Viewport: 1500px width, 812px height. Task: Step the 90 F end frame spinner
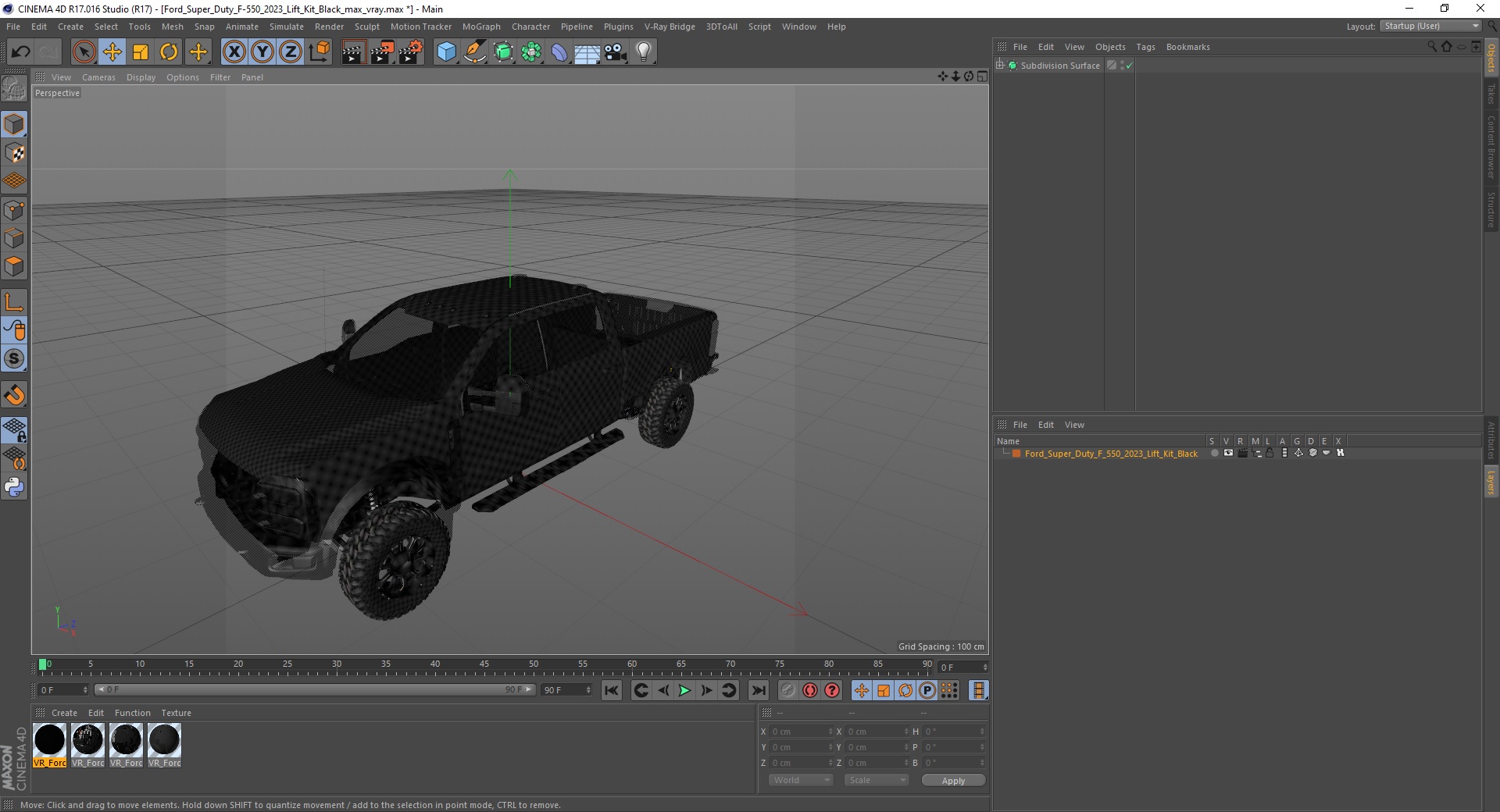click(x=588, y=690)
